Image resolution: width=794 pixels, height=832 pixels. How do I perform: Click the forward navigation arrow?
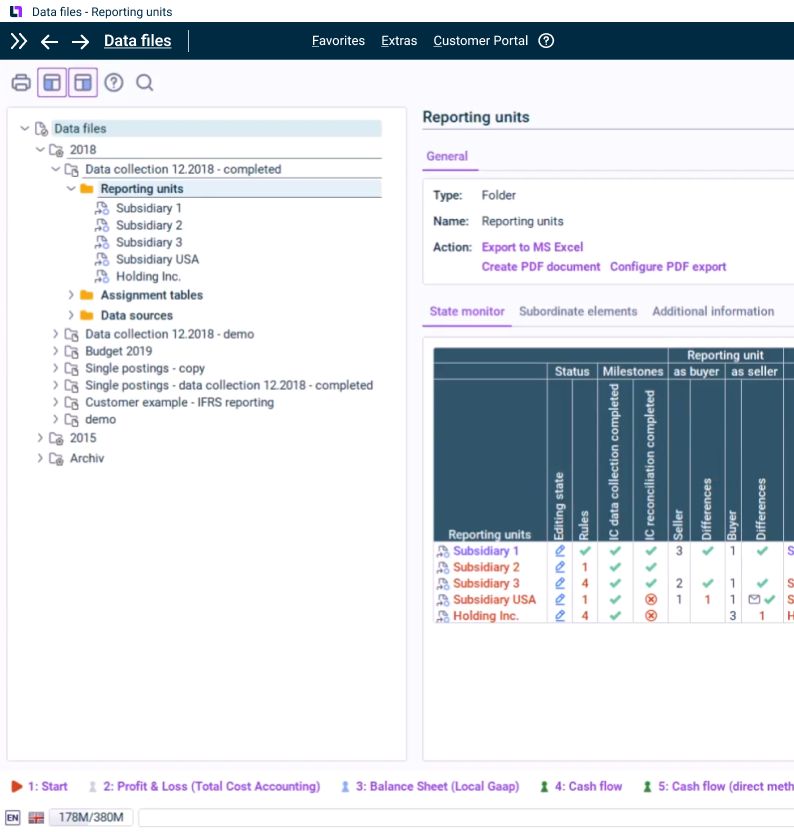click(x=80, y=41)
